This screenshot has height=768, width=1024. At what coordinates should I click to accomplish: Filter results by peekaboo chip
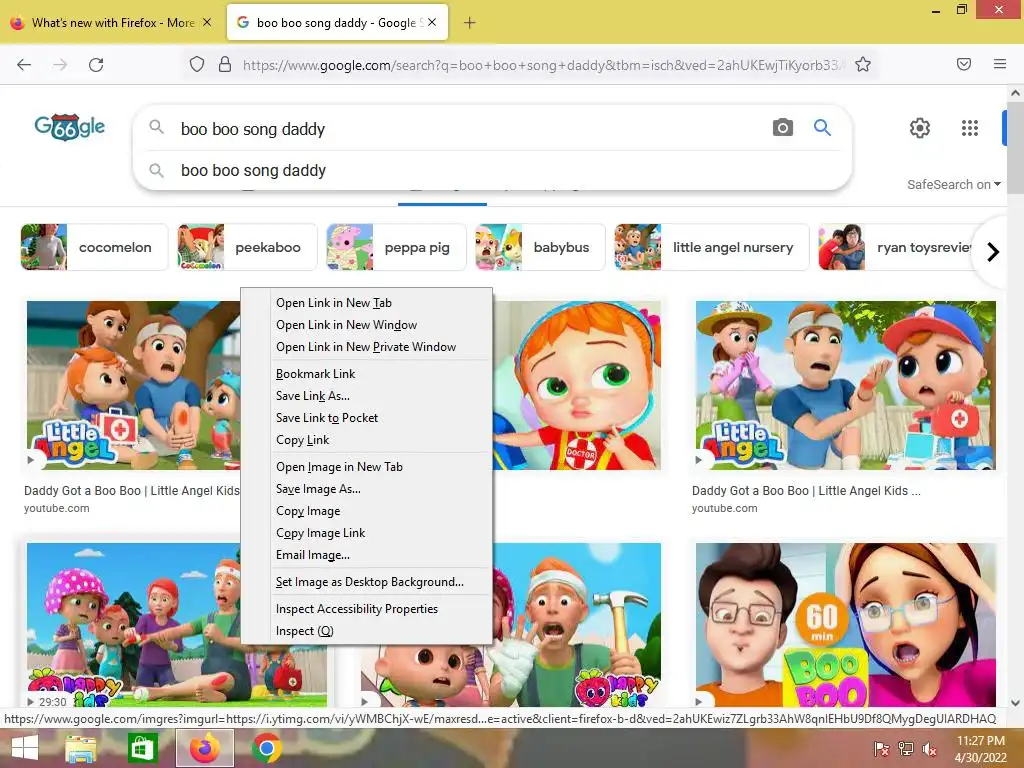(x=247, y=248)
